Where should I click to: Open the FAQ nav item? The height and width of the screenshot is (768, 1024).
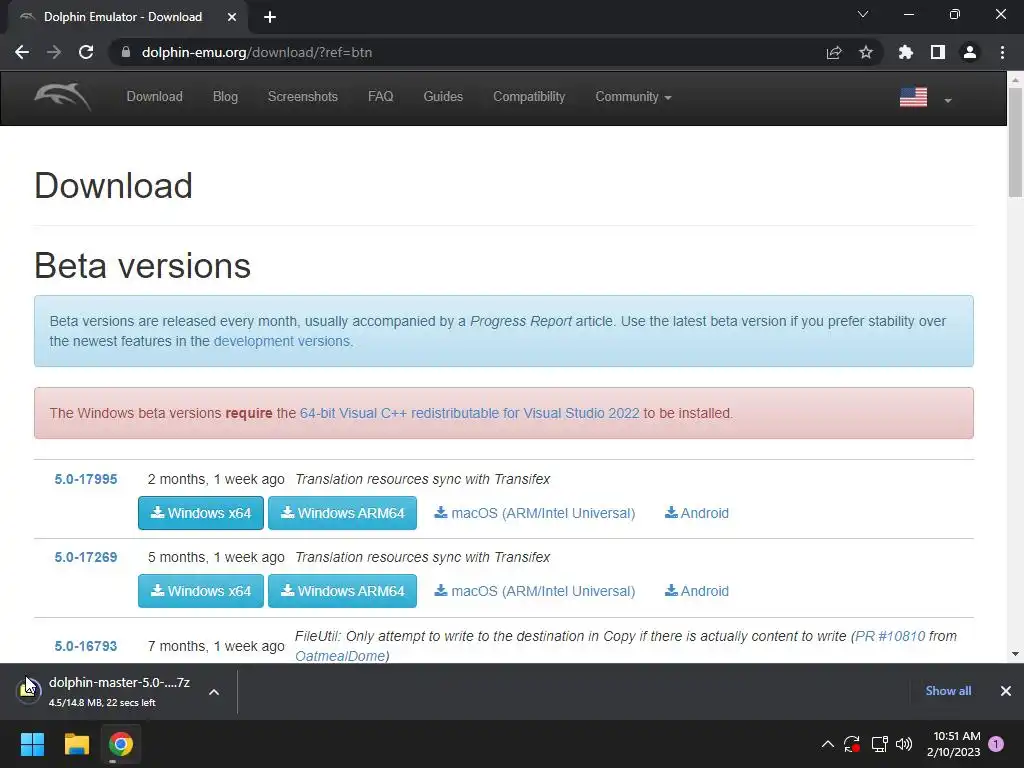381,97
